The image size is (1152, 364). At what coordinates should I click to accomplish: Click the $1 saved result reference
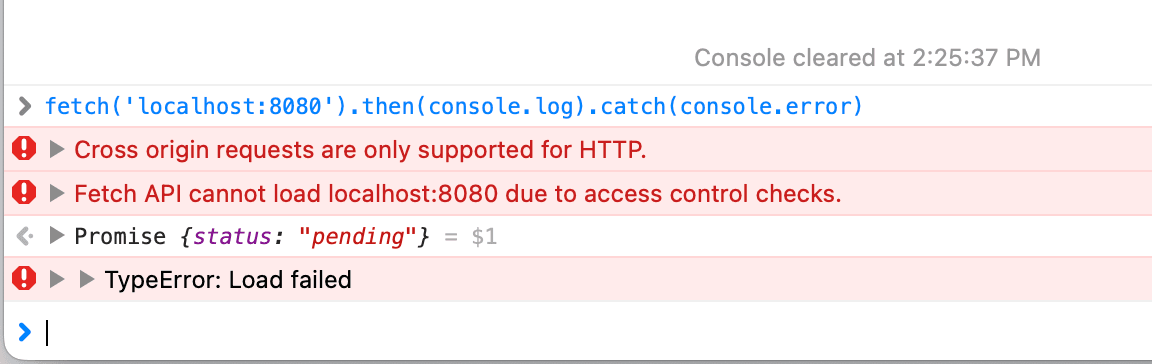pyautogui.click(x=483, y=237)
